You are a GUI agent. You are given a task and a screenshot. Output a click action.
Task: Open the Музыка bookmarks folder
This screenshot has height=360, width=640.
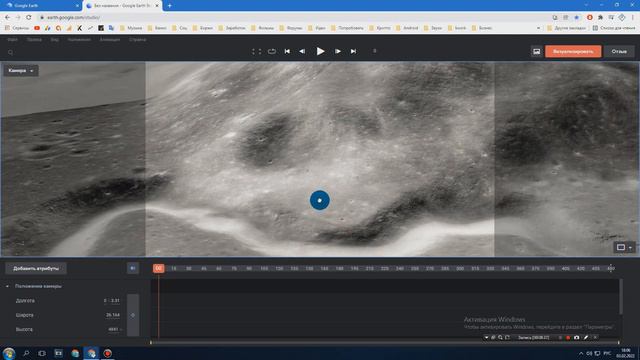pos(131,28)
